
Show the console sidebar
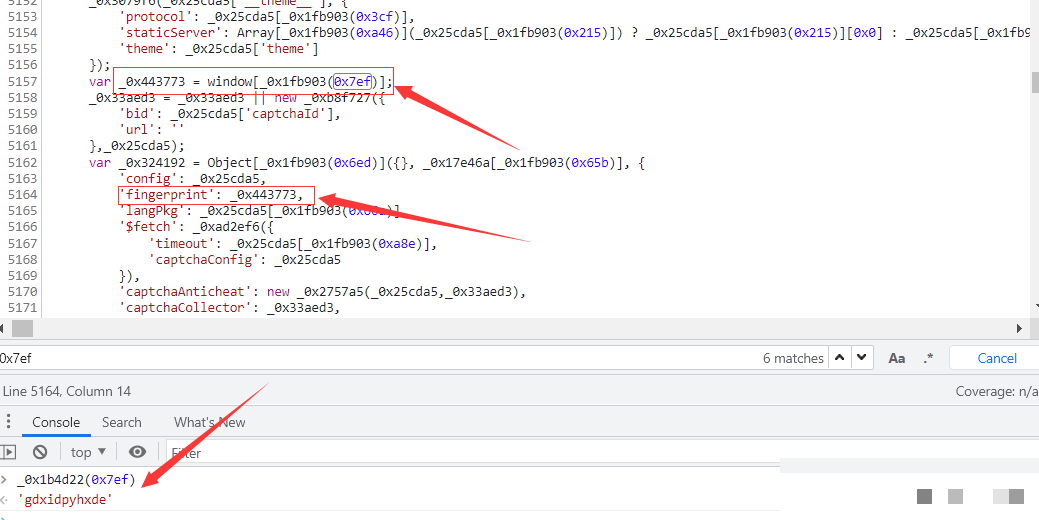[x=8, y=452]
